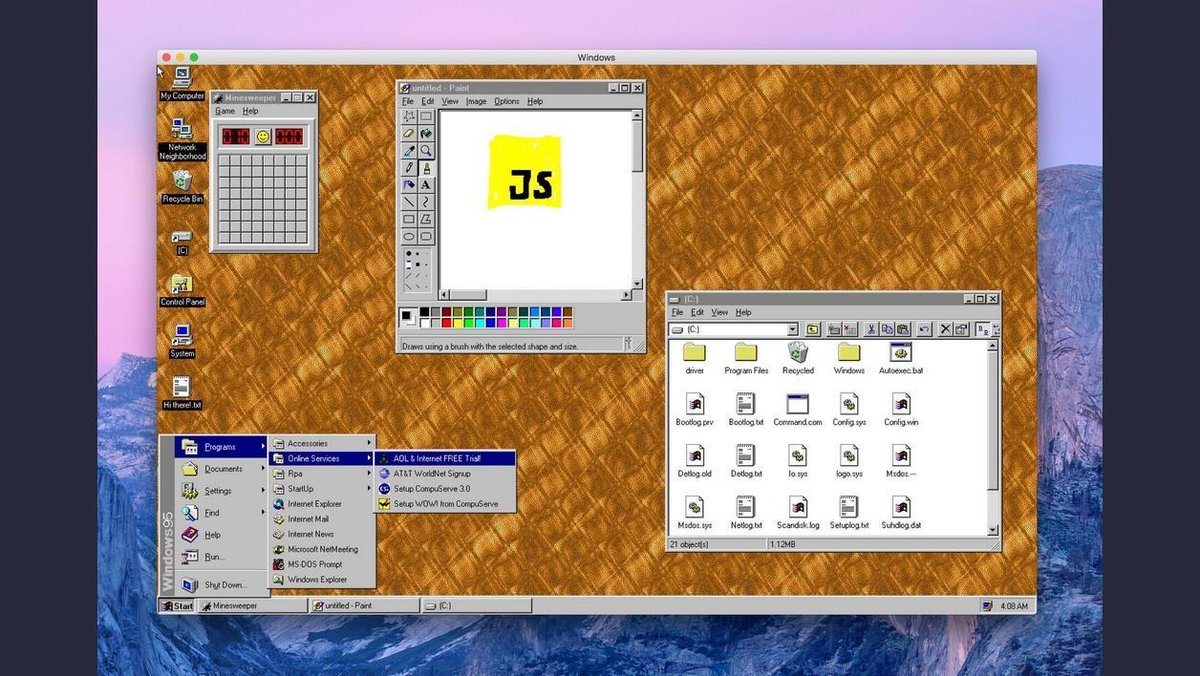Click the C: window scrollbar down arrow
This screenshot has width=1200, height=676.
point(993,530)
